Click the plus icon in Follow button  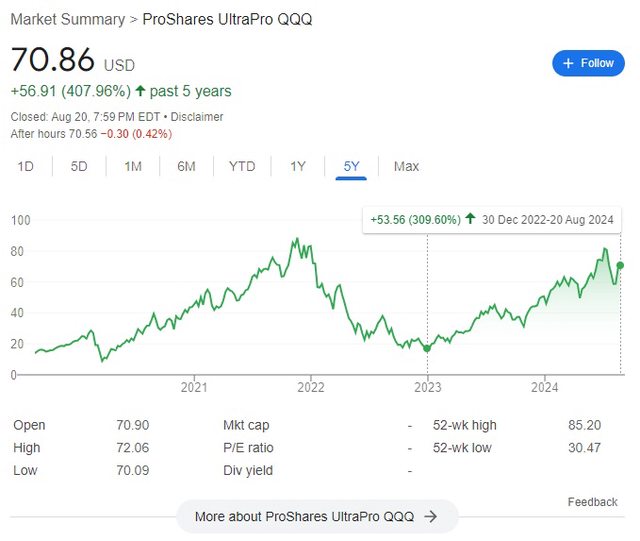pos(568,63)
